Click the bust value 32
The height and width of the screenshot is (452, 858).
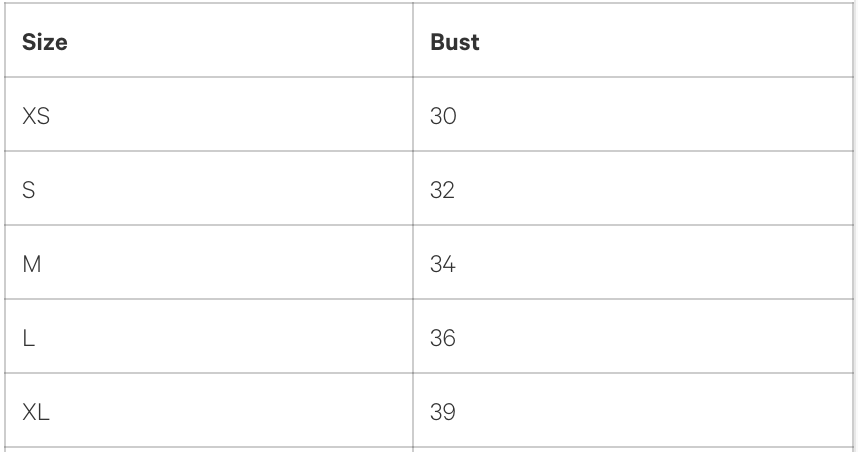442,190
